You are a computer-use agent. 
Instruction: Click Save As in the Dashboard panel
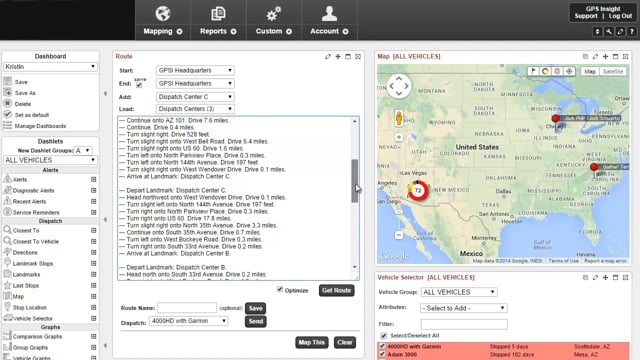(25, 93)
